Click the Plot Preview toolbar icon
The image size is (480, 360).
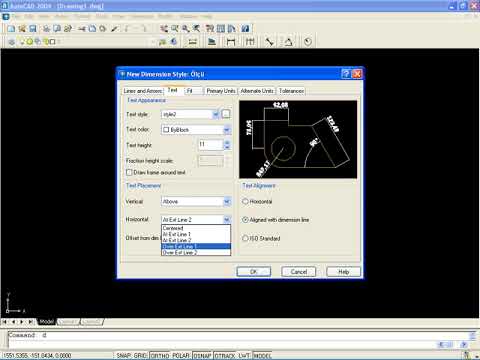click(x=57, y=29)
